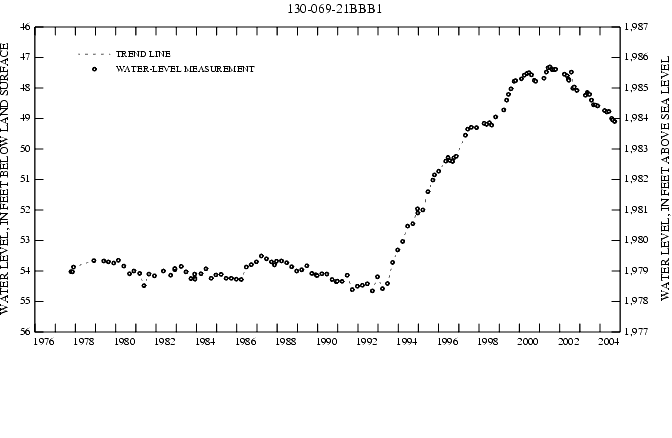The height and width of the screenshot is (438, 672).
Task: Click the 55 left axis value
Action: [25, 301]
